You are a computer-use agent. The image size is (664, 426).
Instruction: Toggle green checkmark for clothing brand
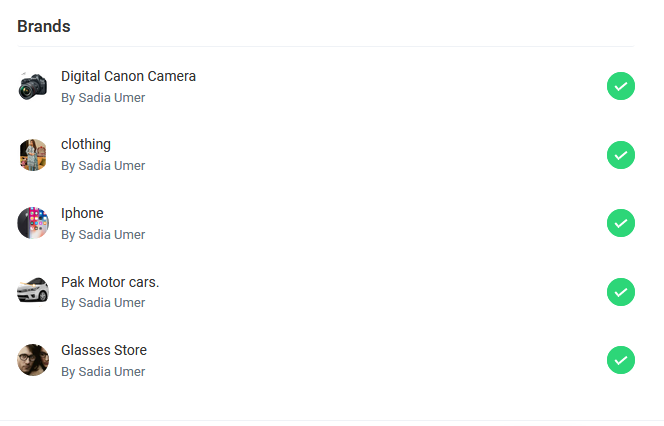click(x=621, y=155)
